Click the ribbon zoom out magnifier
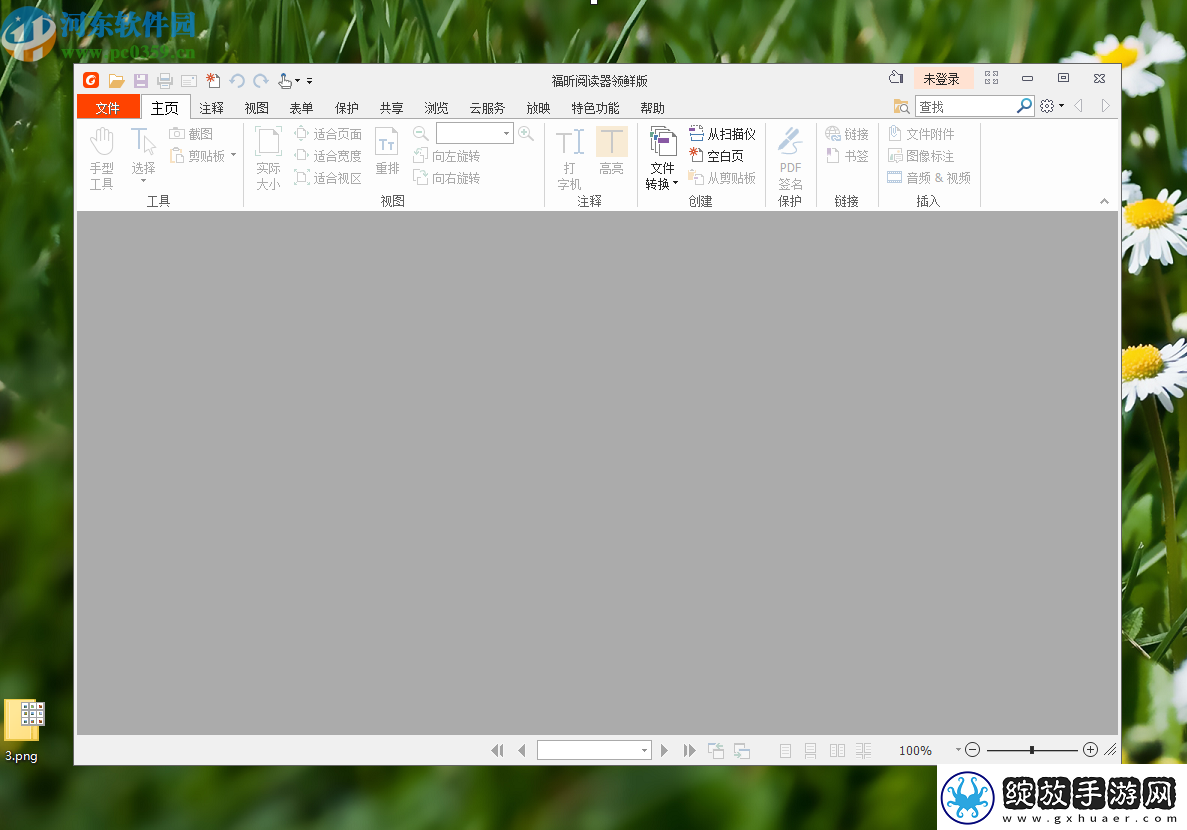 (420, 134)
